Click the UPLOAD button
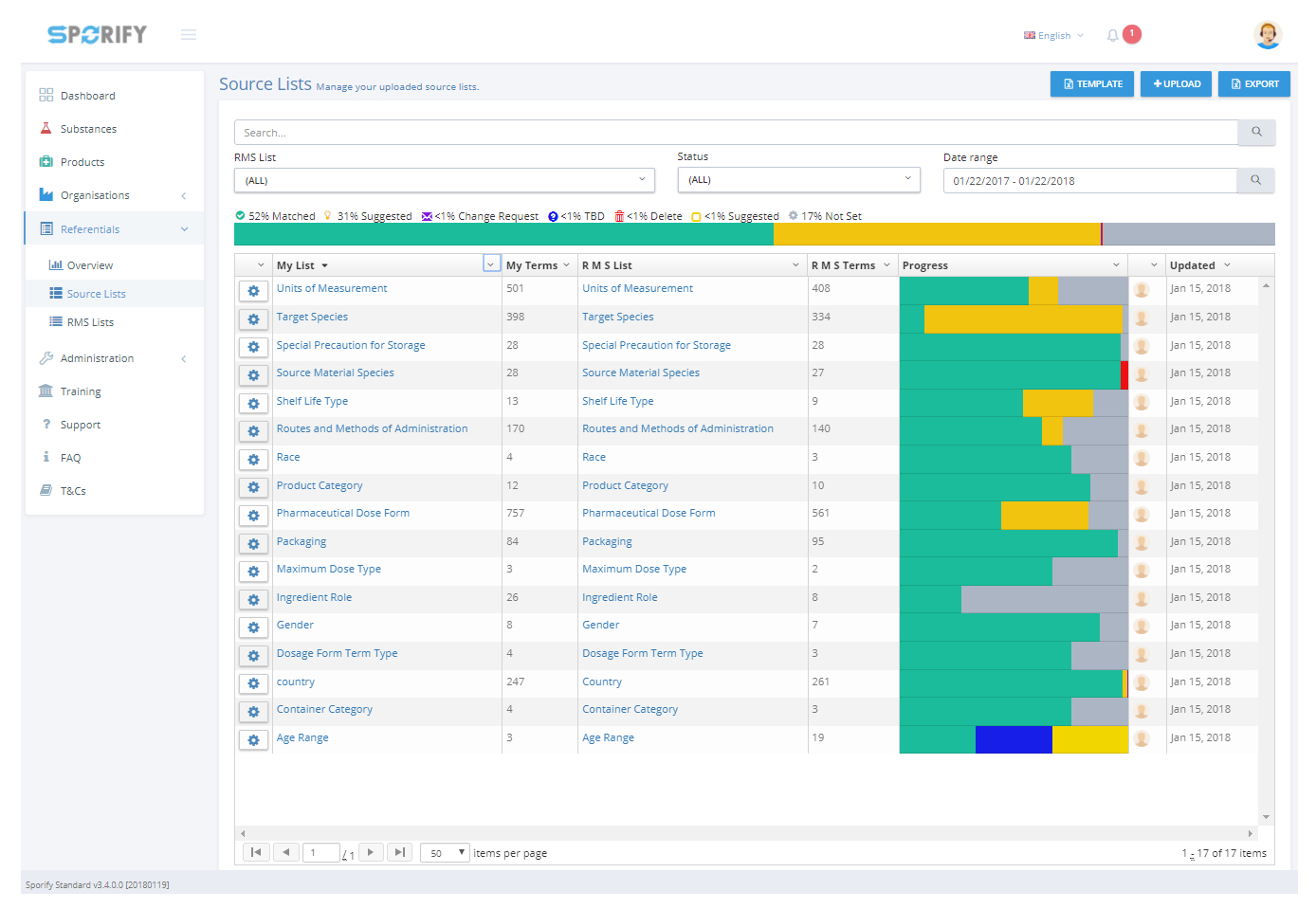 tap(1176, 83)
